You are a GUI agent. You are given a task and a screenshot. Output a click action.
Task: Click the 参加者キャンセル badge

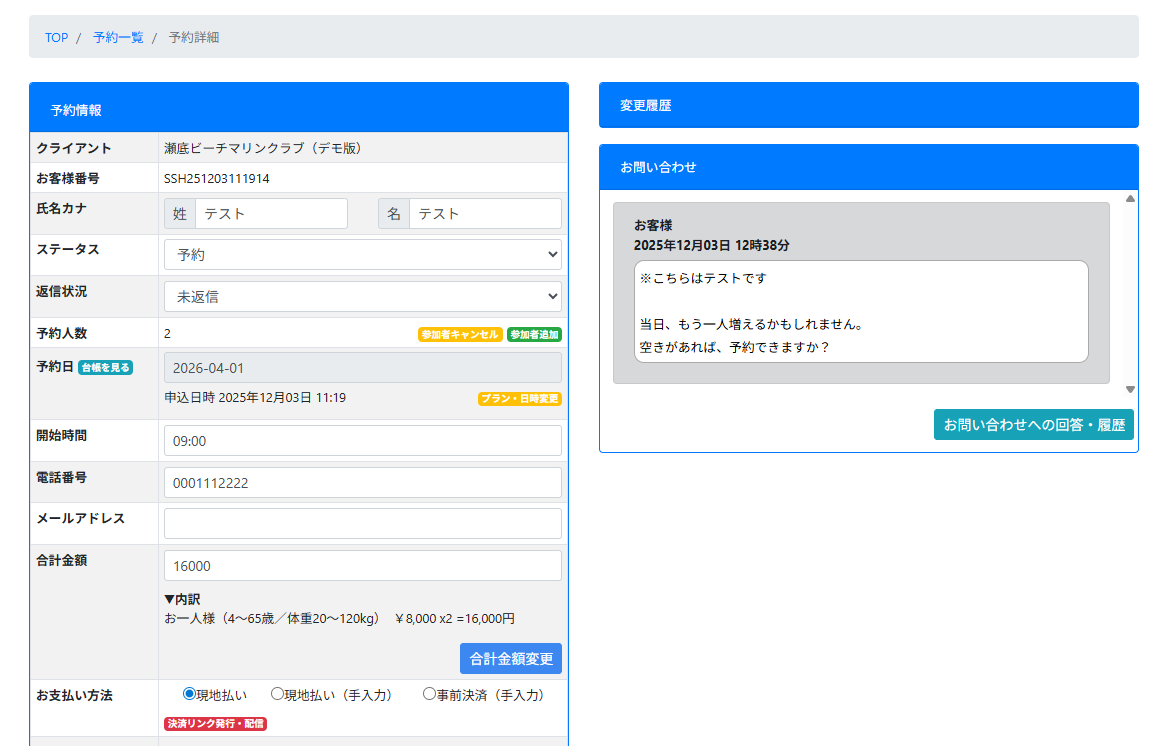tap(460, 335)
